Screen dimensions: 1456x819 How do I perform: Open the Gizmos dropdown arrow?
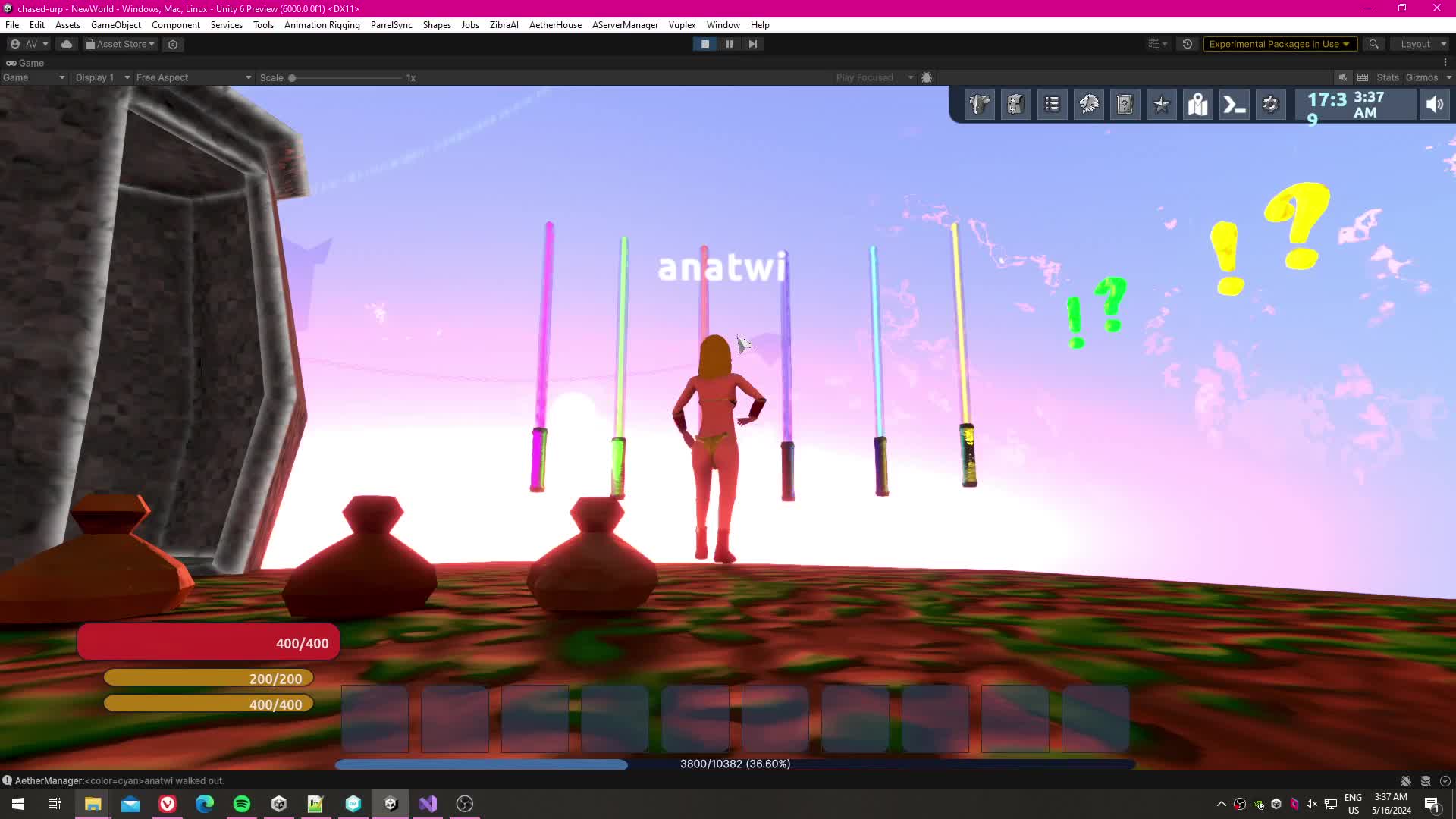1448,77
